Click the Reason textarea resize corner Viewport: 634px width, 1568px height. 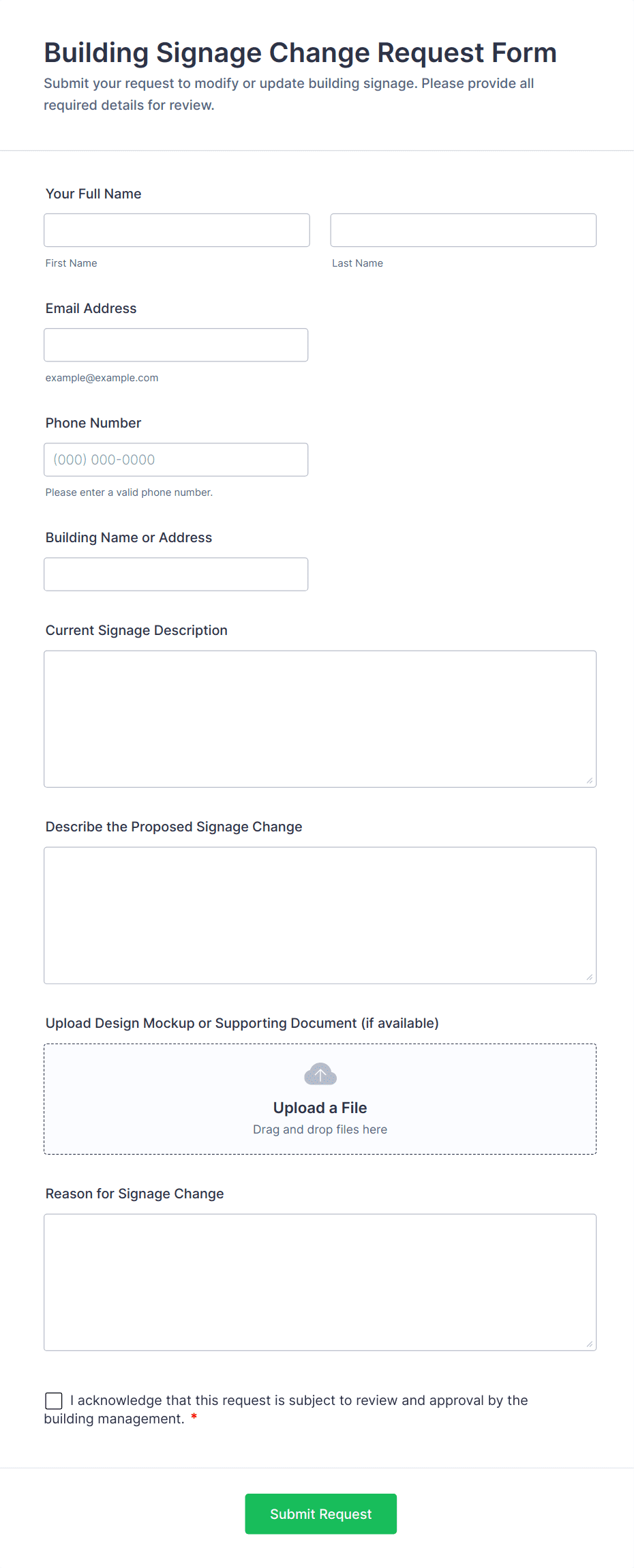(590, 1344)
